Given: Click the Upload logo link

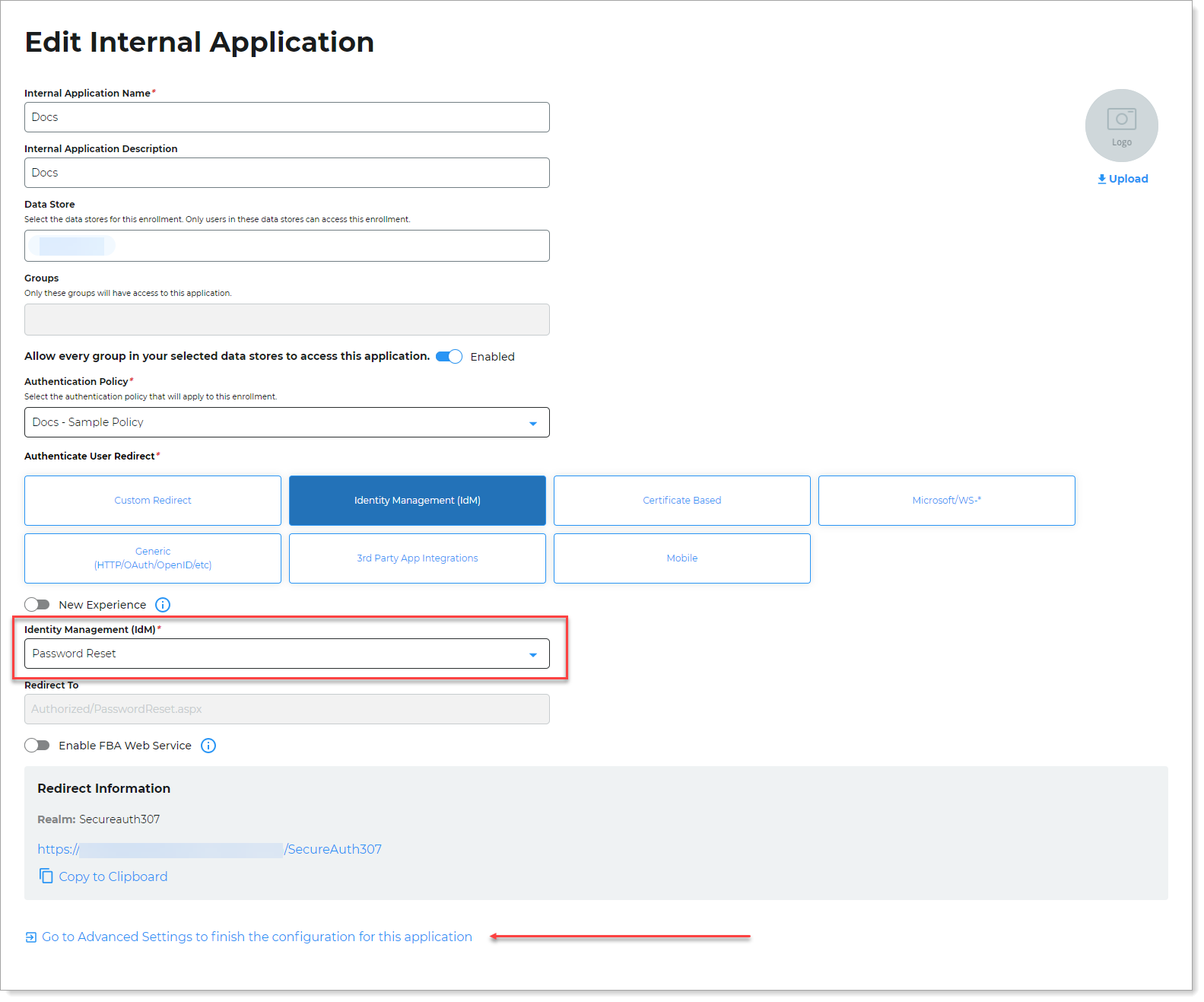Looking at the screenshot, I should tap(1123, 179).
